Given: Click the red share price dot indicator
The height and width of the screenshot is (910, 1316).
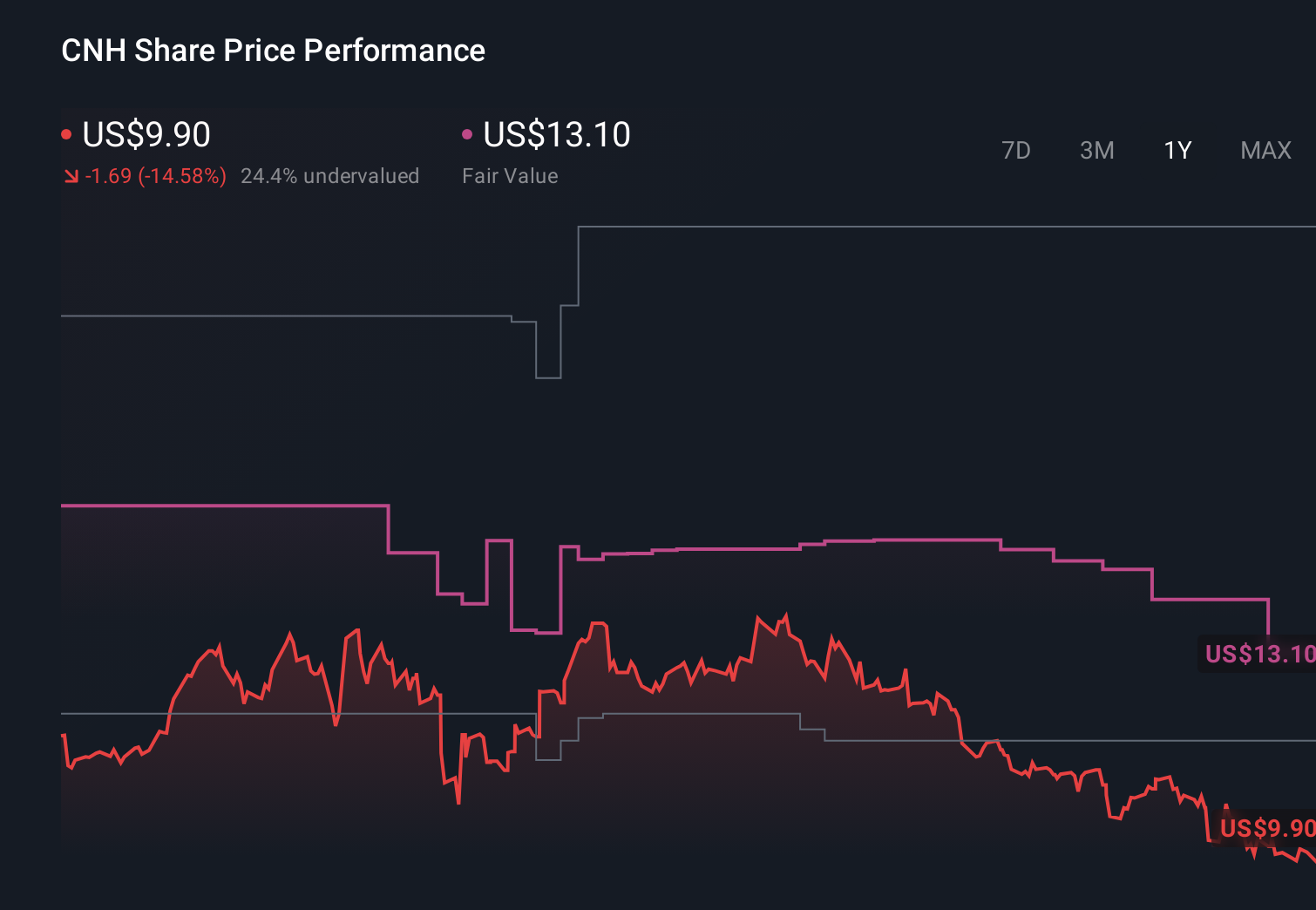Looking at the screenshot, I should pos(66,133).
